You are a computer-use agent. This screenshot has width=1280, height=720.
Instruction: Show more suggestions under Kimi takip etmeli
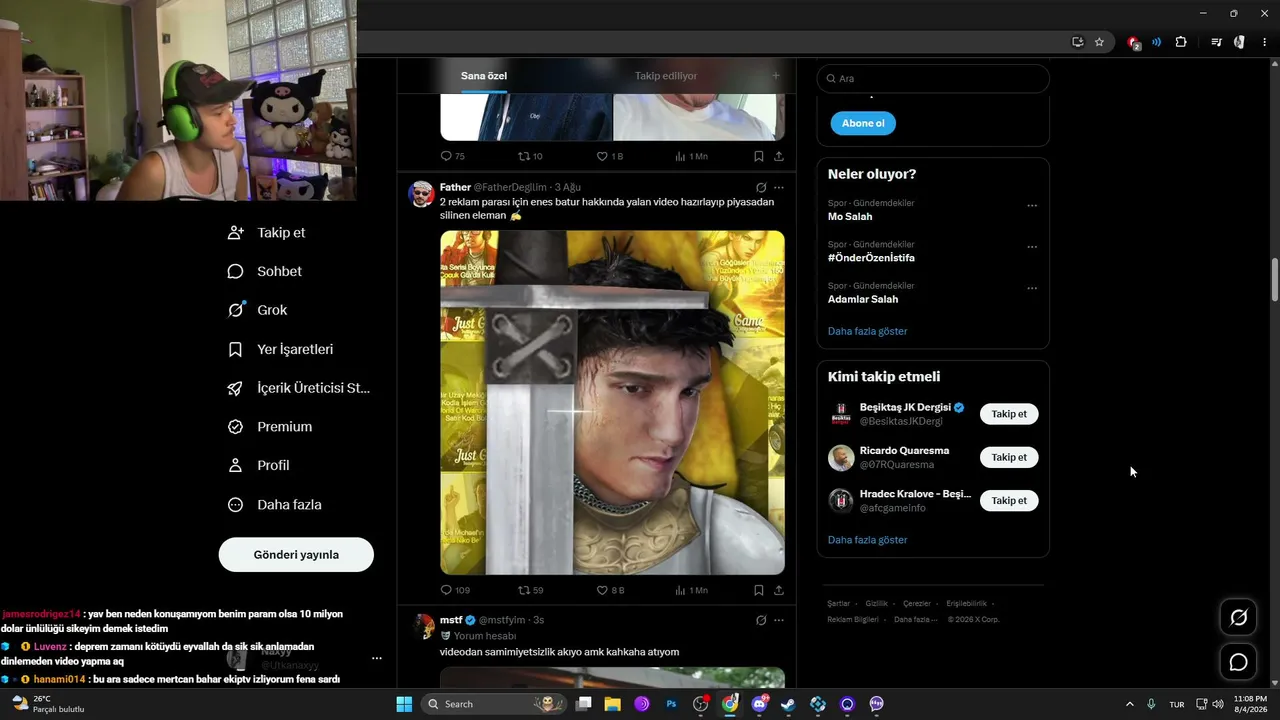(x=868, y=540)
